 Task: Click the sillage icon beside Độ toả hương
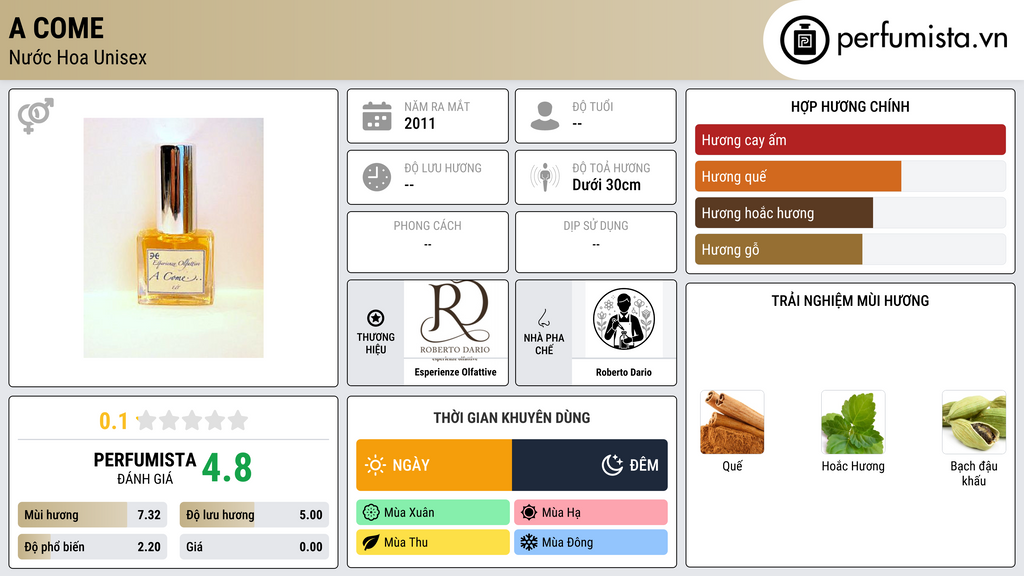click(545, 177)
